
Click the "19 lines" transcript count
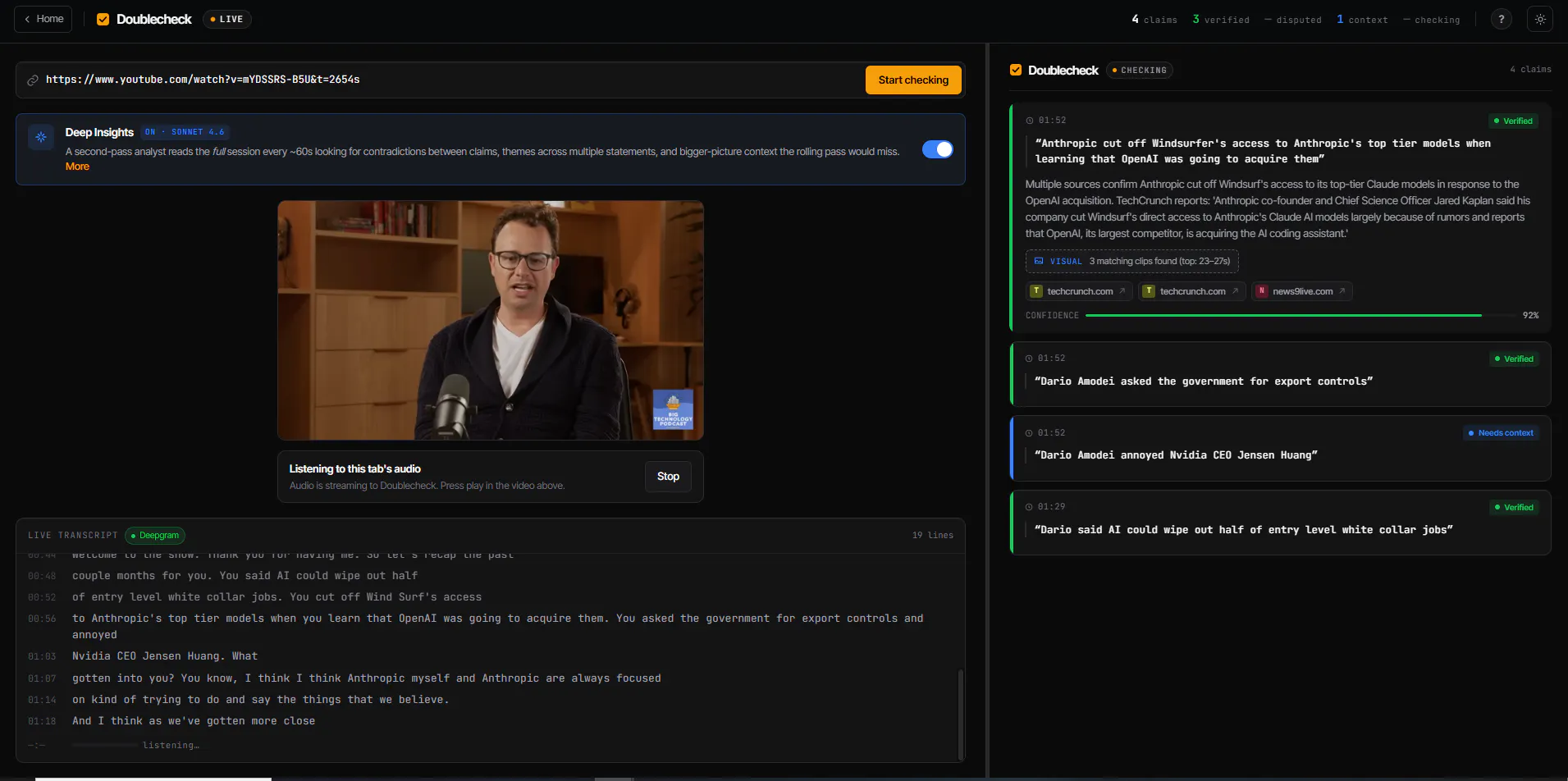[x=933, y=536]
